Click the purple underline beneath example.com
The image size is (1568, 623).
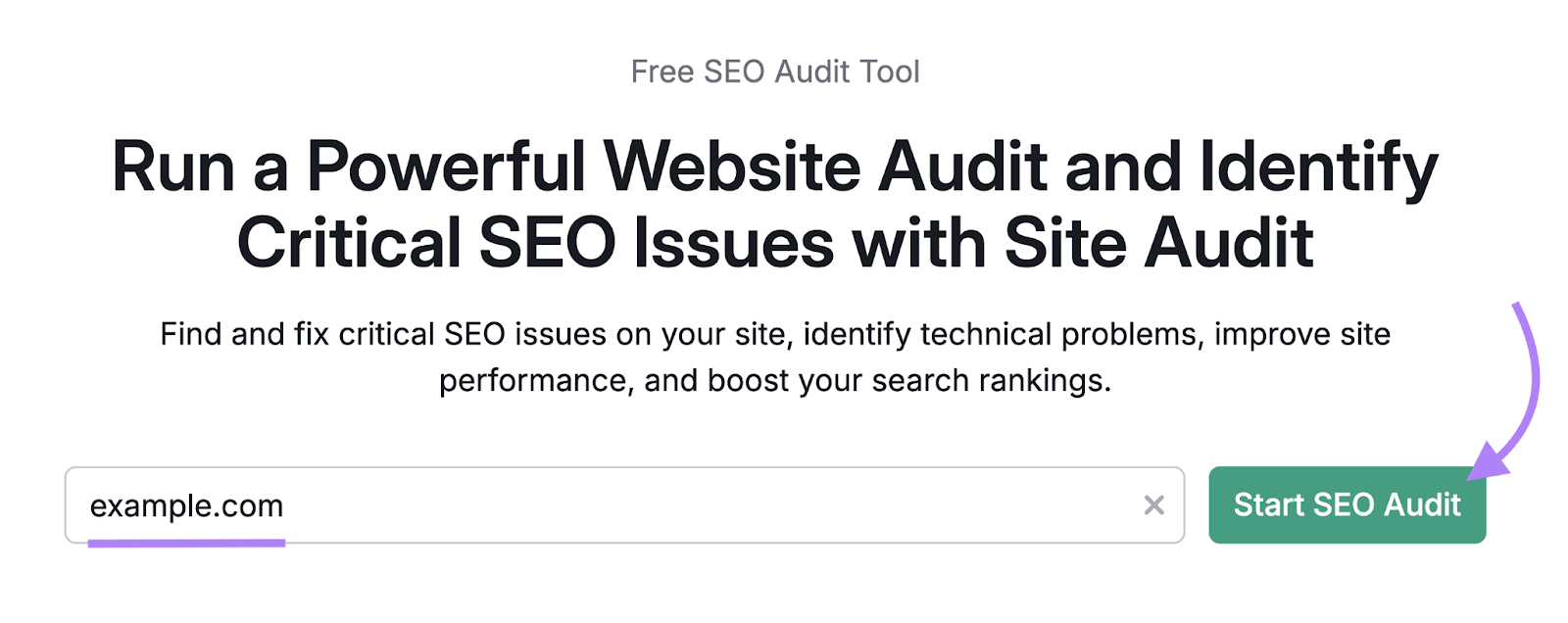click(186, 540)
